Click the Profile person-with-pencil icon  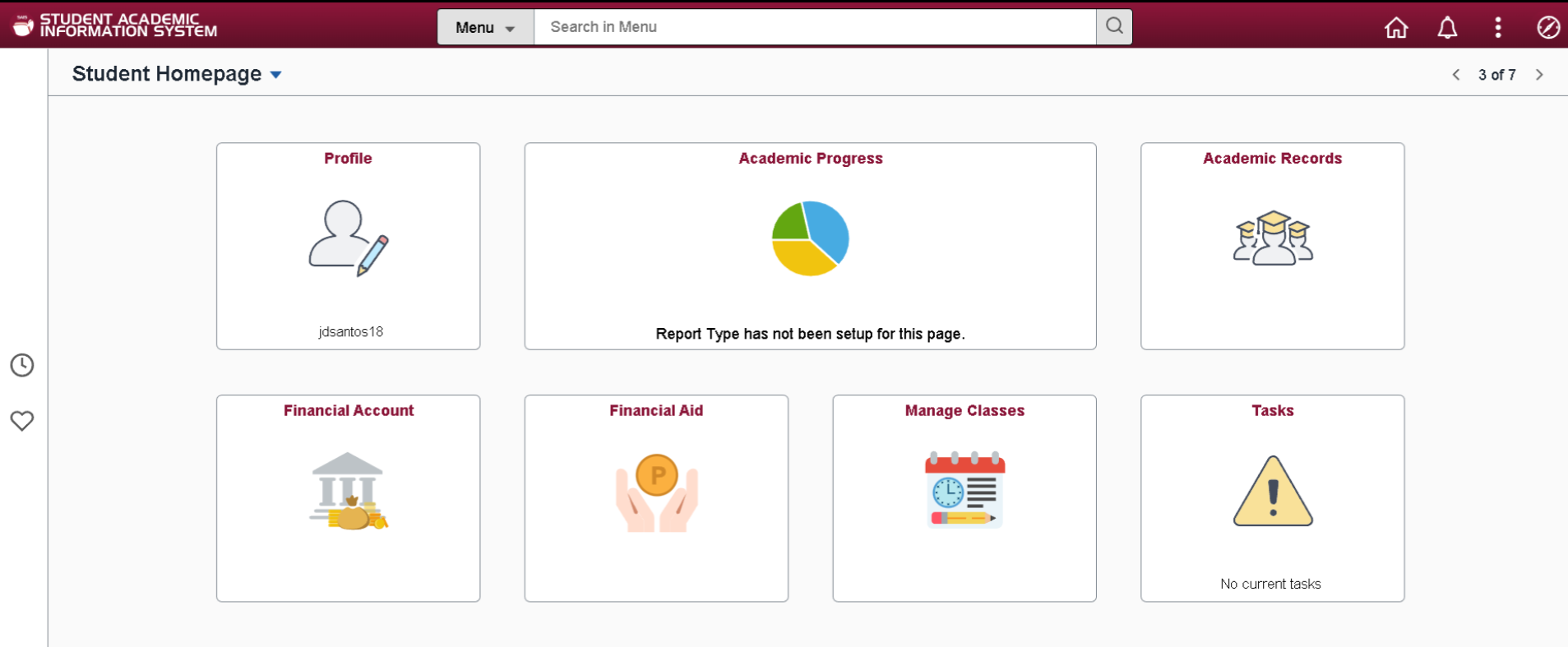point(349,238)
